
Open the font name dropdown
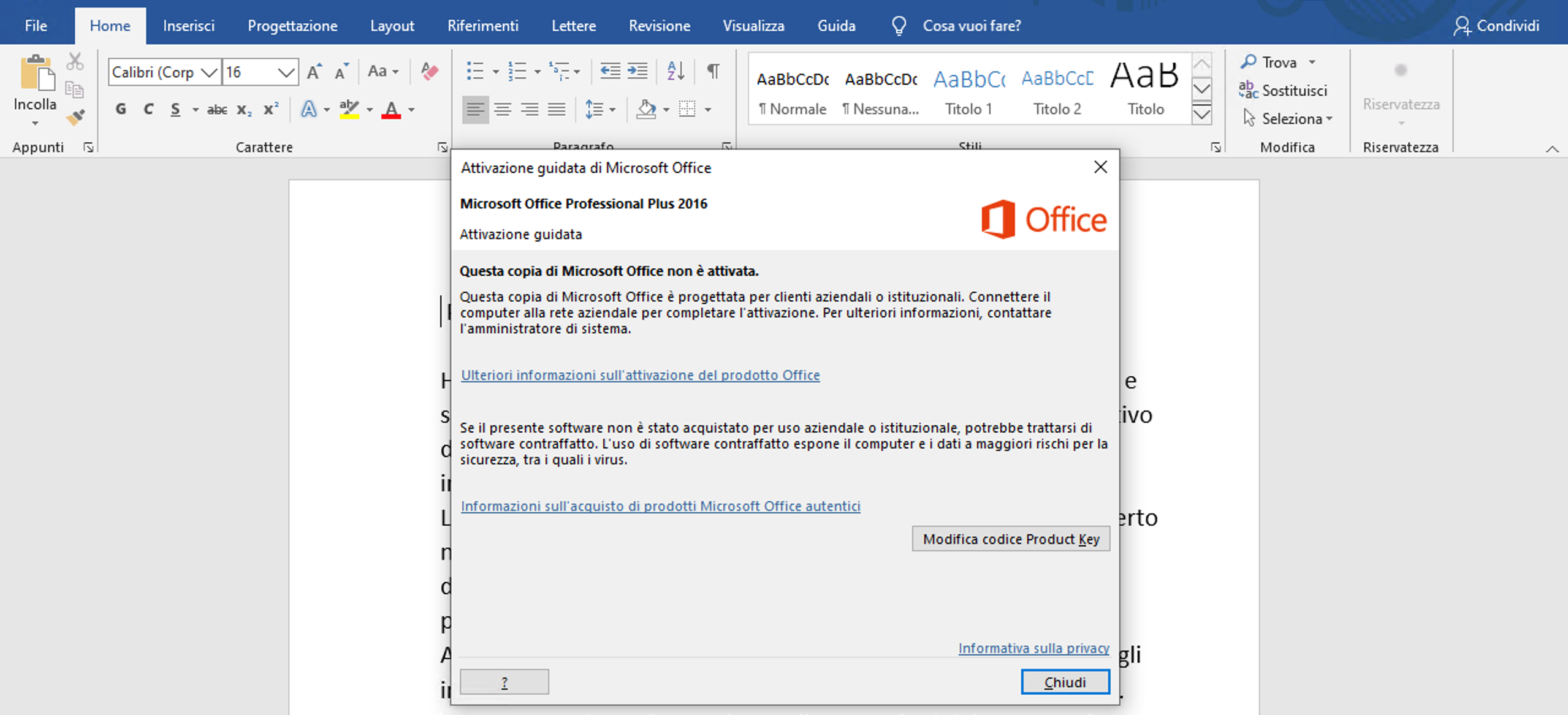point(208,72)
